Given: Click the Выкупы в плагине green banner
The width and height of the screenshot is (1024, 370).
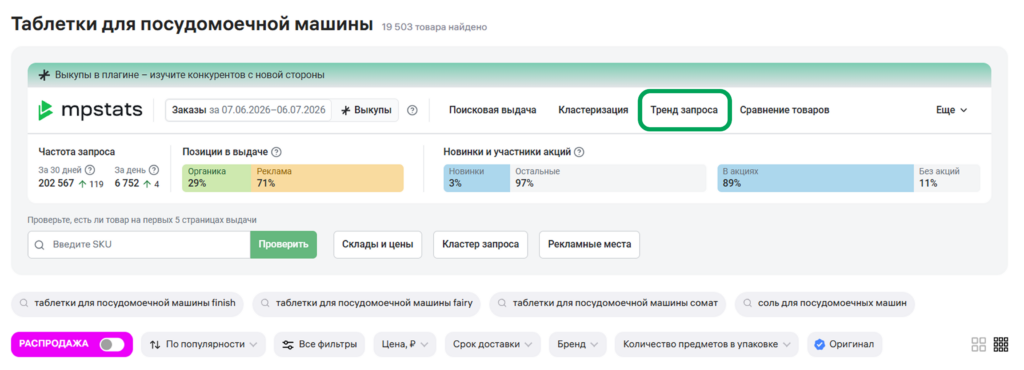Looking at the screenshot, I should coord(509,75).
